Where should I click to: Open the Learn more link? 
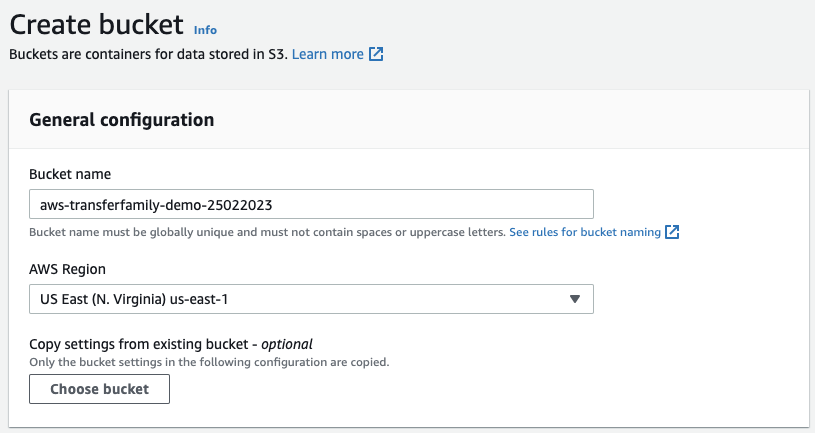click(x=327, y=54)
